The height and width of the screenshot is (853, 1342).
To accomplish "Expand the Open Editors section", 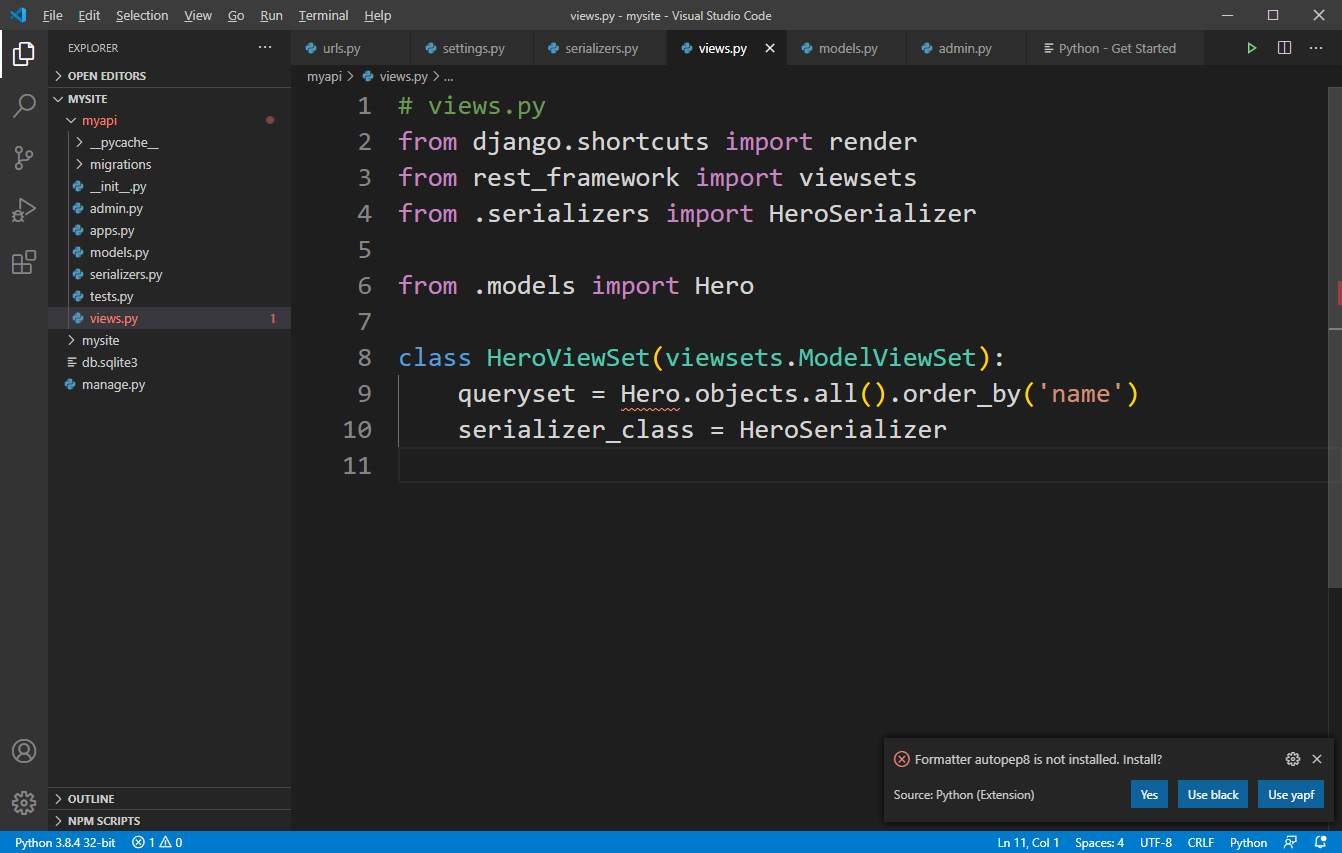I will [x=169, y=76].
